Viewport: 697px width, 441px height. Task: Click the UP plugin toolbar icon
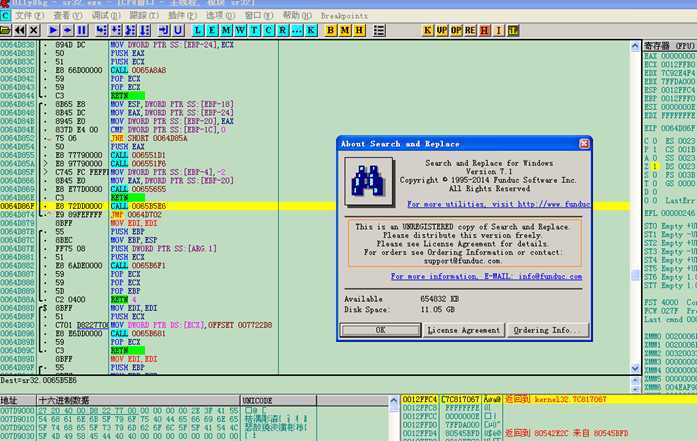click(x=441, y=30)
